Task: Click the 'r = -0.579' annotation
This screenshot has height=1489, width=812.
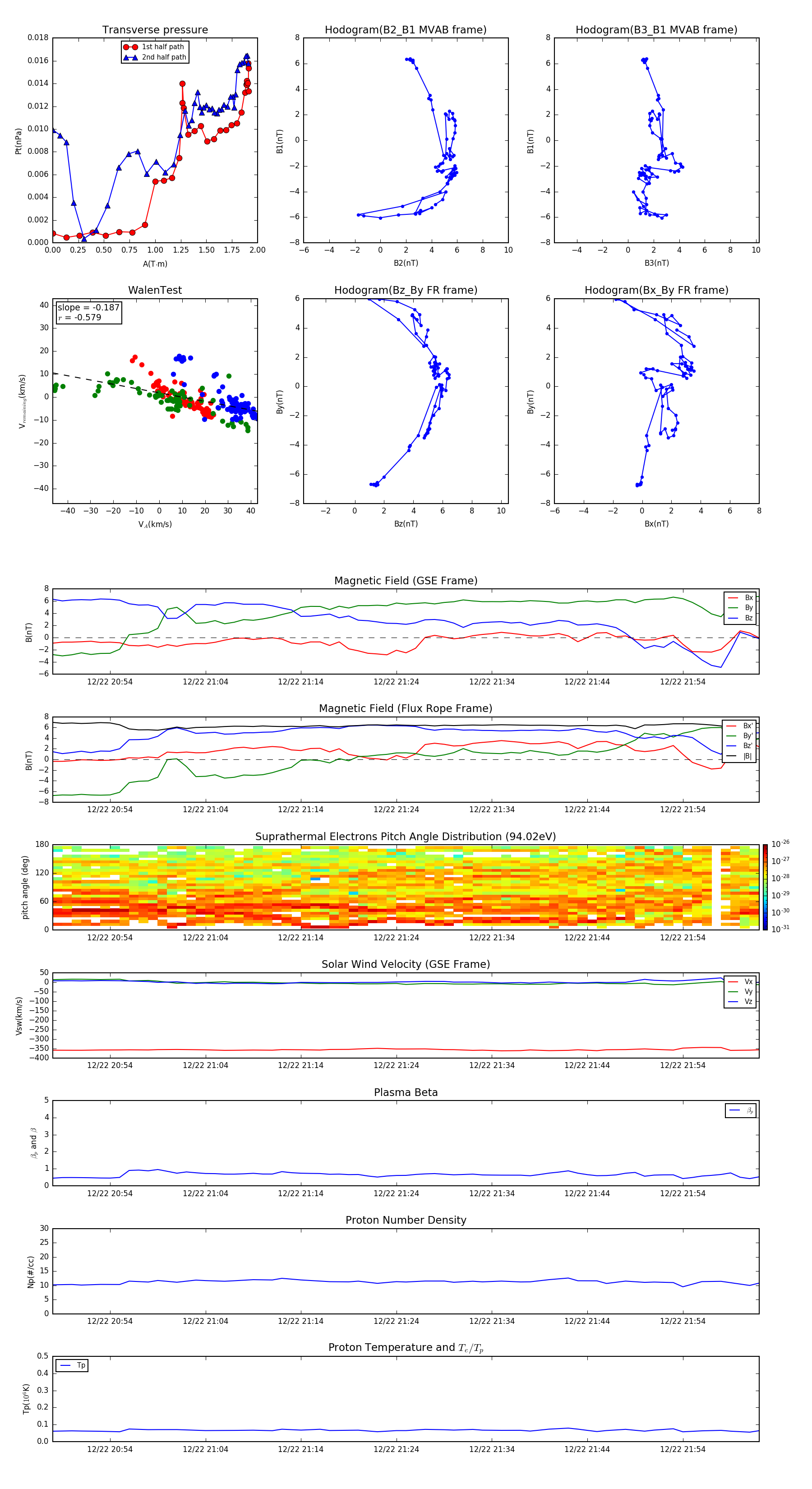Action: pos(80,318)
